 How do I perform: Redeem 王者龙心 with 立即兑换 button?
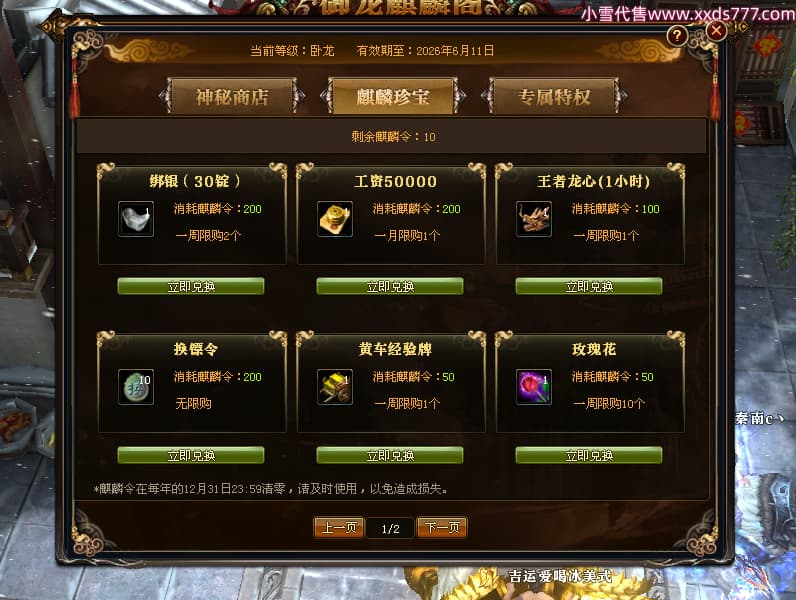(x=589, y=286)
